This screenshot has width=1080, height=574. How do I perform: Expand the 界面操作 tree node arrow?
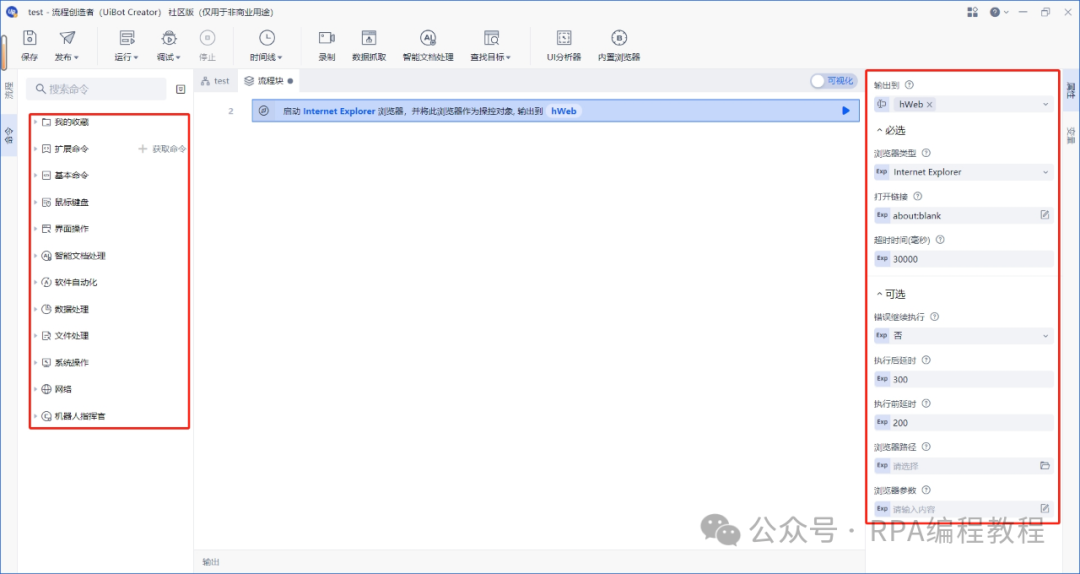tap(35, 228)
